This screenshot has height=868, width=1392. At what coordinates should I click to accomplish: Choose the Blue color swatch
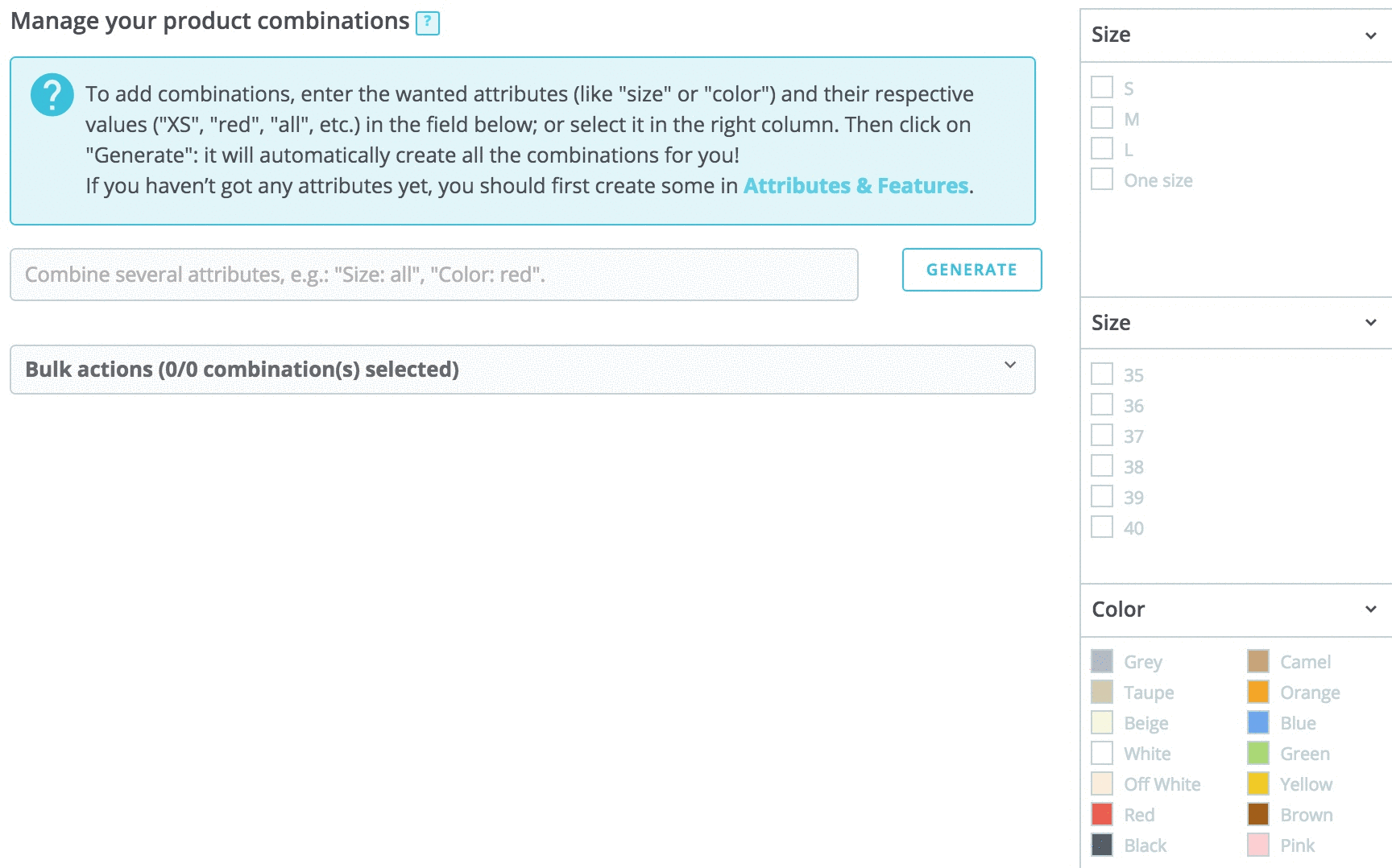point(1258,722)
